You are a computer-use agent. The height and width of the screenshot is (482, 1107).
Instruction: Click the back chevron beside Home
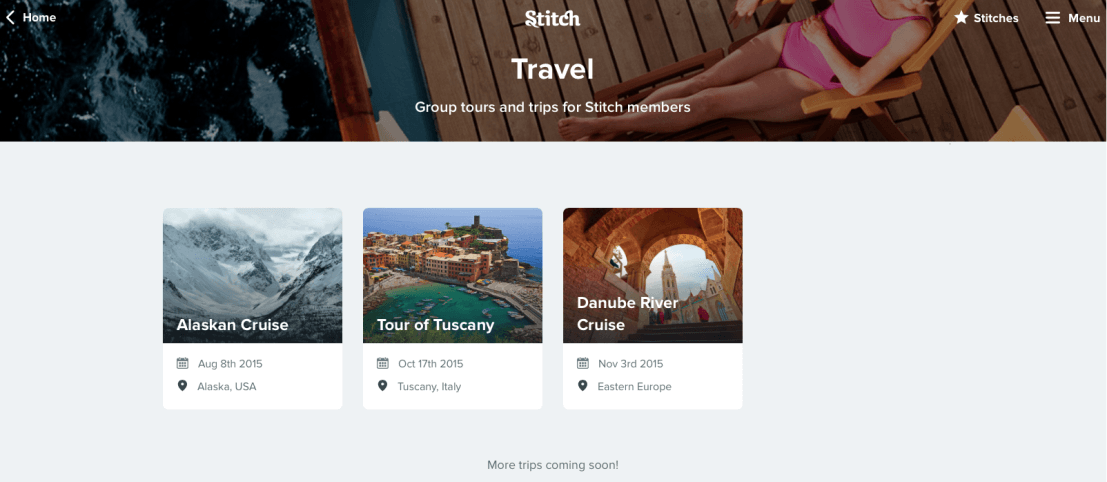pyautogui.click(x=10, y=18)
